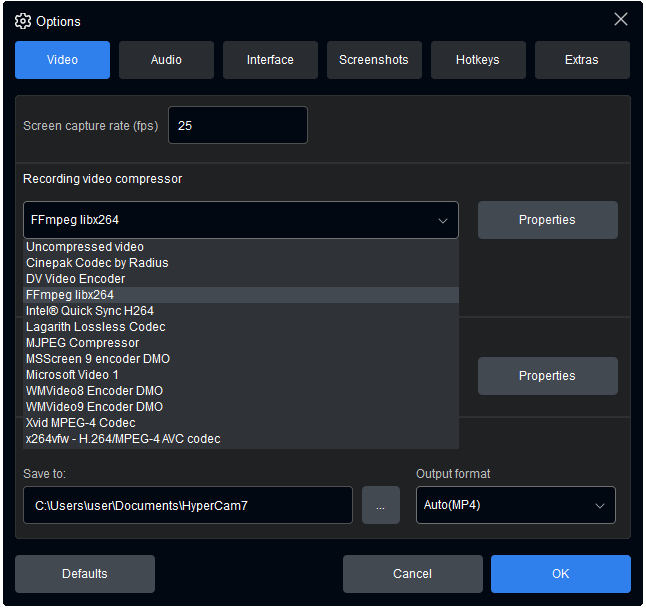The height and width of the screenshot is (610, 646).
Task: Collapse the video compressor dropdown
Action: pos(442,221)
